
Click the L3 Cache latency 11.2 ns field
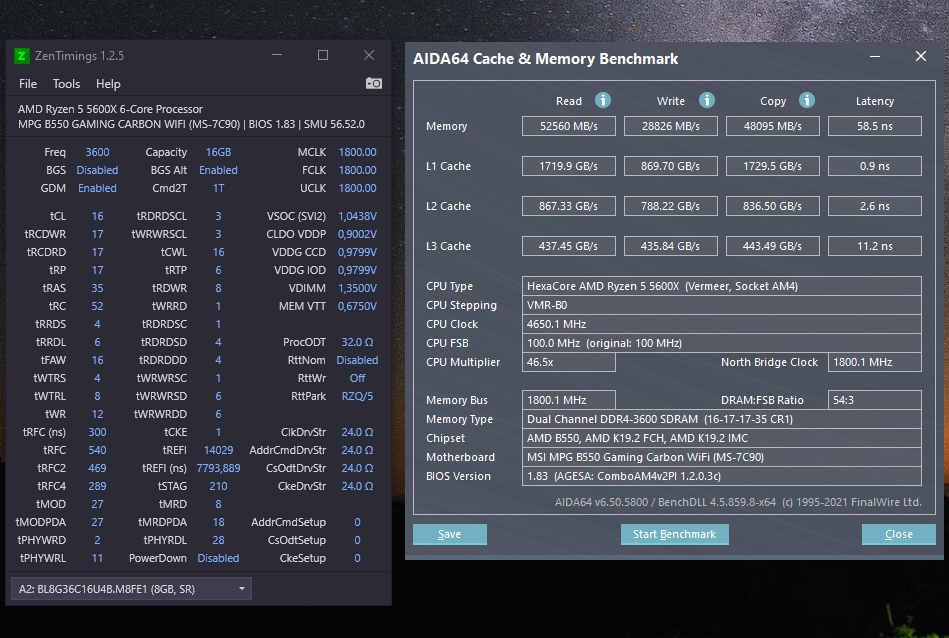[x=875, y=246]
